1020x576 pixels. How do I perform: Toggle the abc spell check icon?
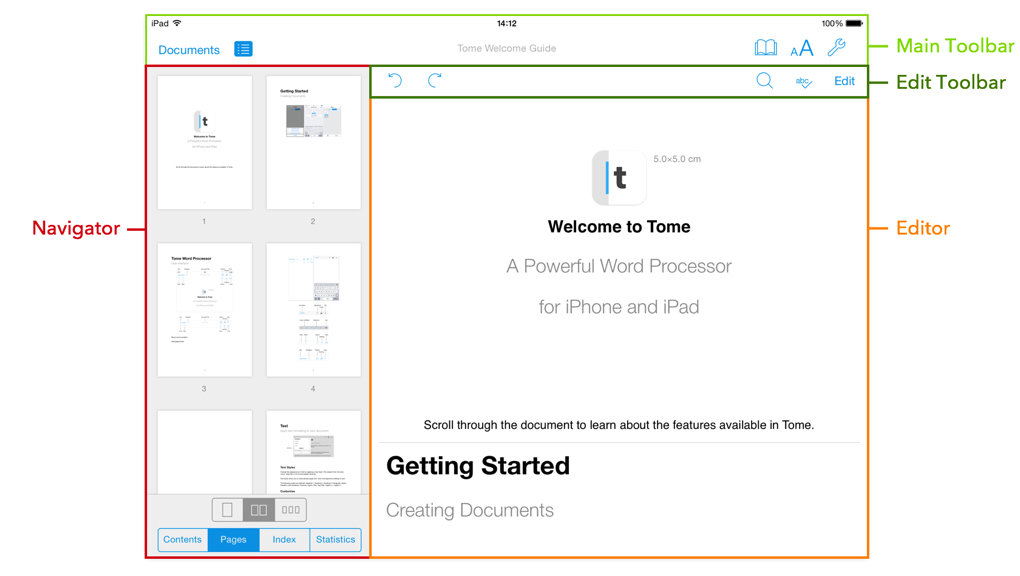[x=803, y=82]
